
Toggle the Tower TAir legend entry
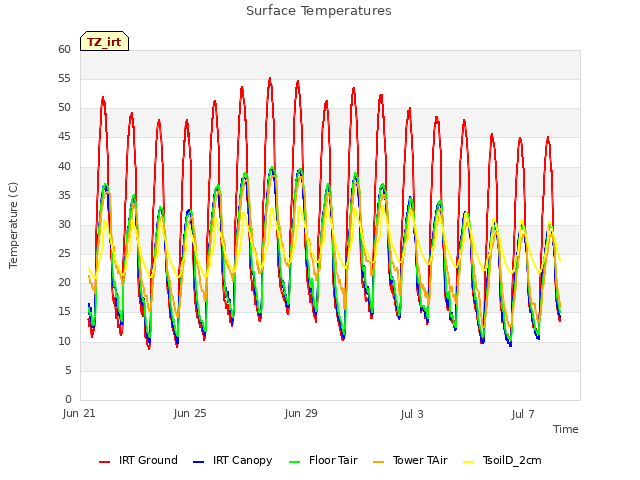pyautogui.click(x=410, y=460)
